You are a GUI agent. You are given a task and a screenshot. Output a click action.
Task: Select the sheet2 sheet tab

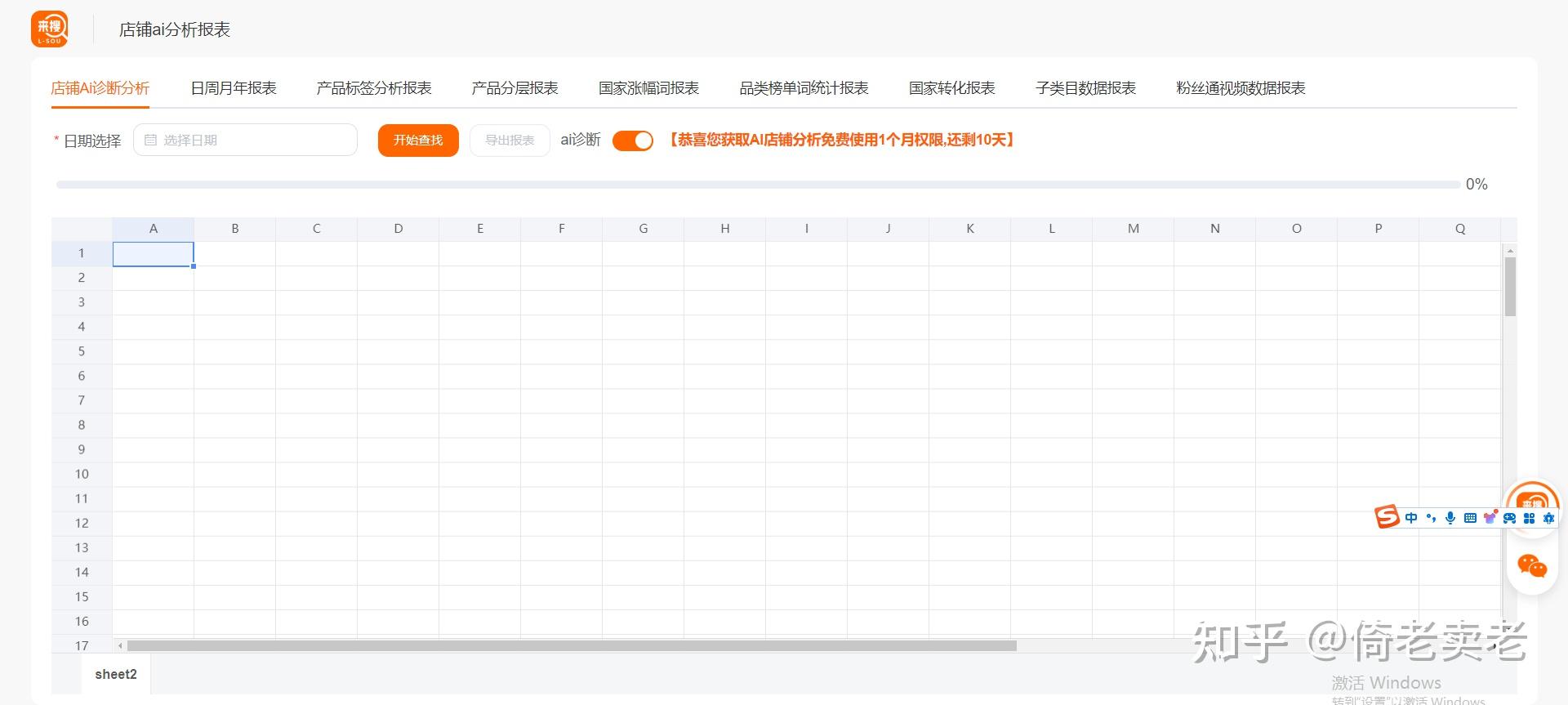coord(116,674)
